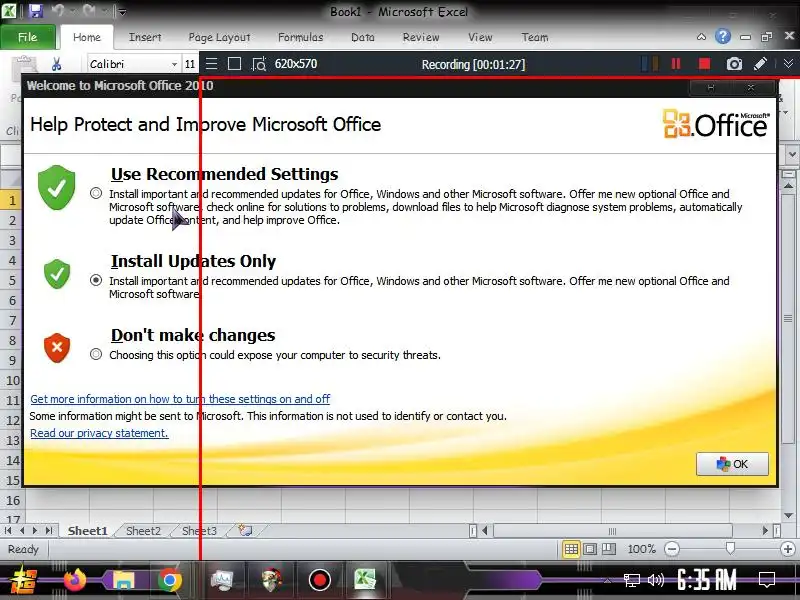This screenshot has width=800, height=600.
Task: Open Customize Quick Access Toolbar dropdown
Action: (122, 11)
